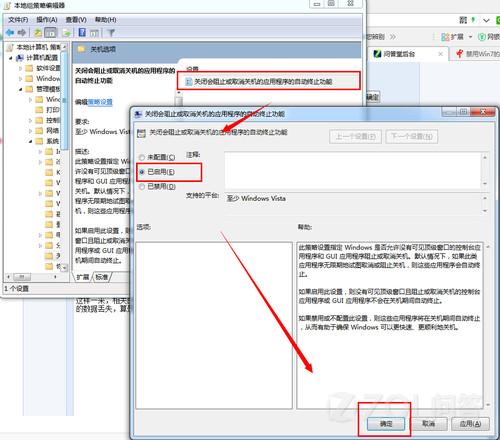This screenshot has width=500, height=440.
Task: Click the 扩展 extensions icon in the browser
Action: 445,37
